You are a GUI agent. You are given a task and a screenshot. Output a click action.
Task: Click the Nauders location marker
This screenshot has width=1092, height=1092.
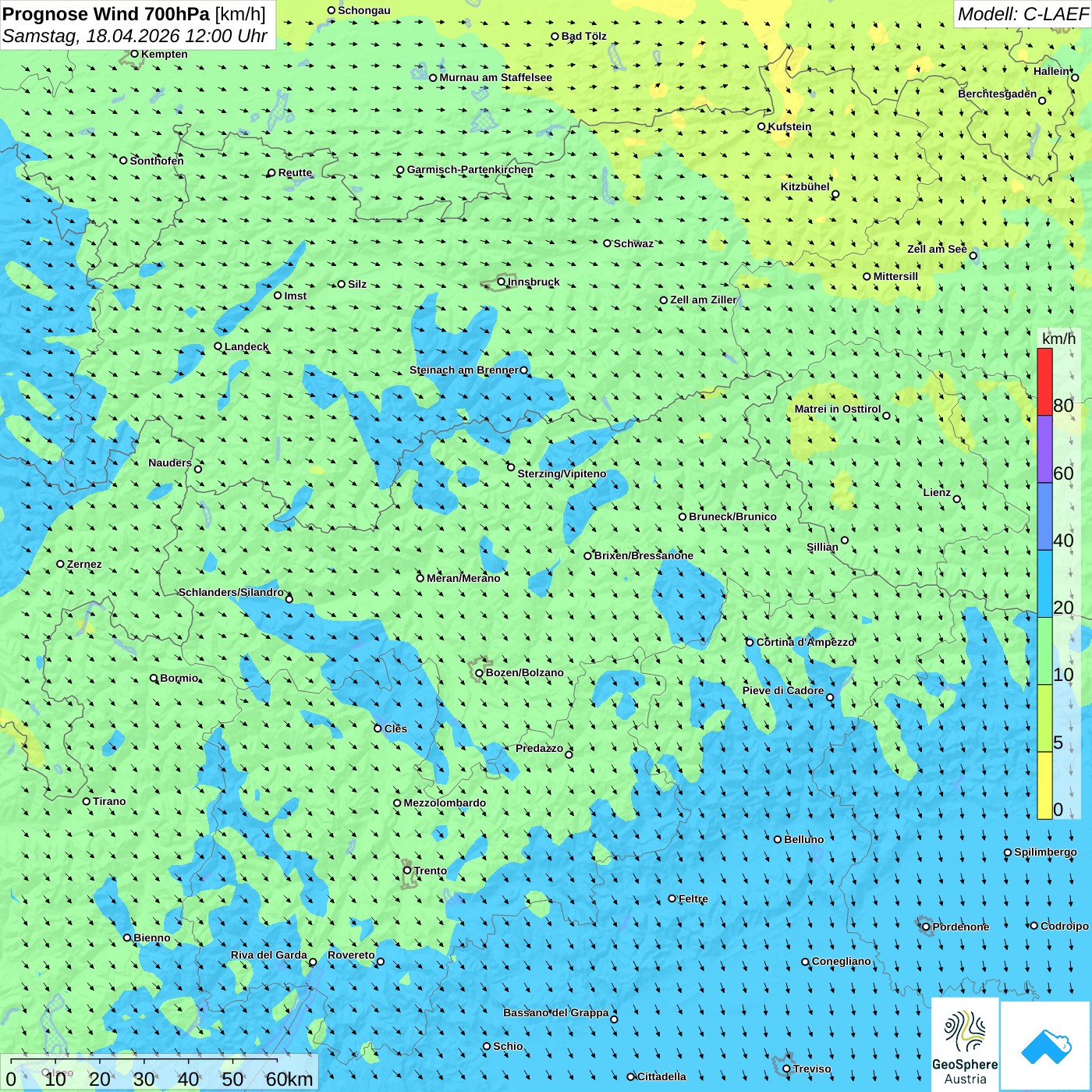pyautogui.click(x=198, y=469)
